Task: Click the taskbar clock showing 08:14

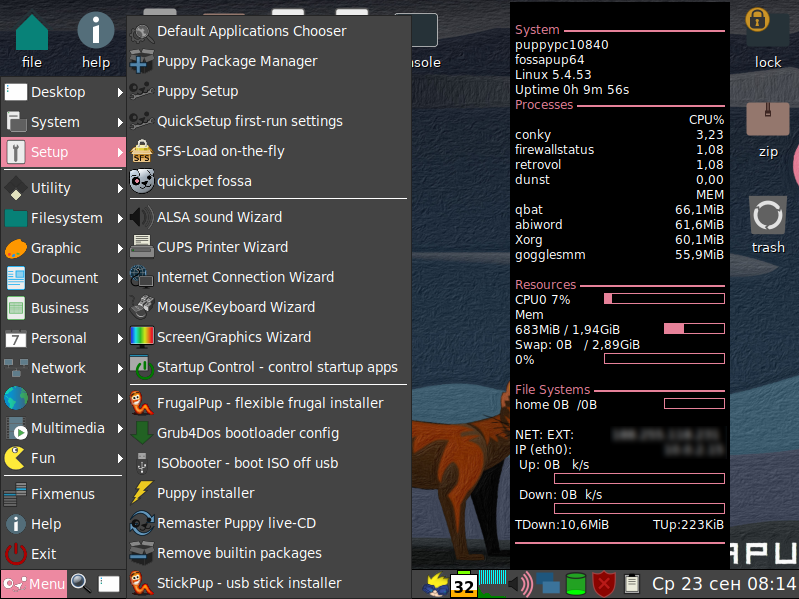Action: (724, 584)
